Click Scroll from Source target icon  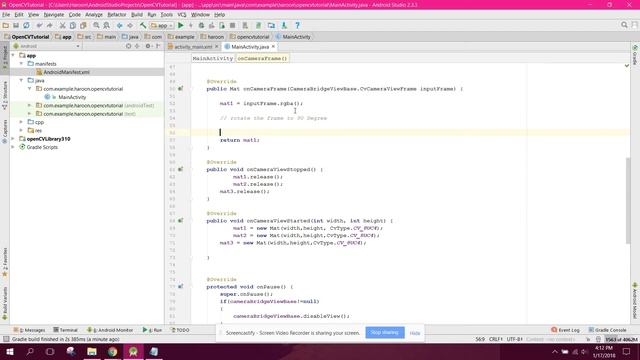pyautogui.click(x=129, y=46)
